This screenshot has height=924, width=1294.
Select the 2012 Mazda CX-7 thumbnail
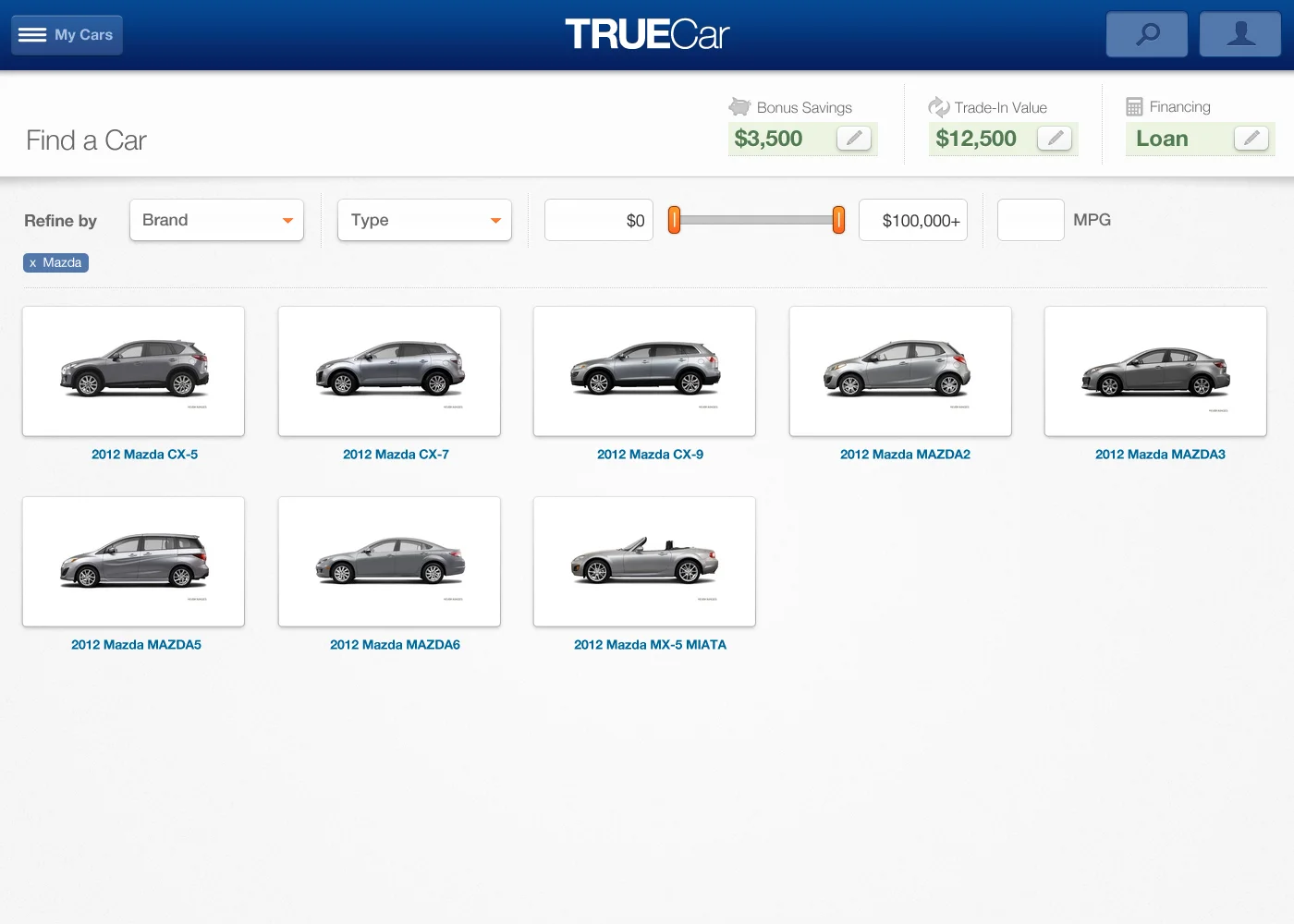(x=389, y=371)
